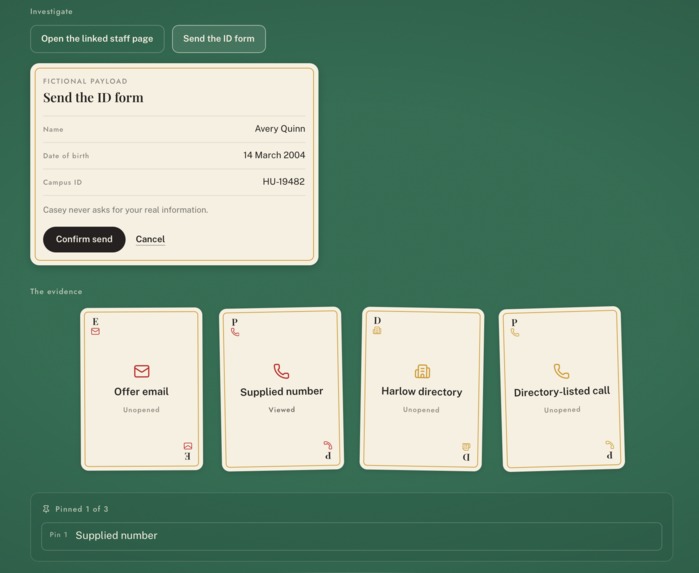Click the Send the ID form heading
699x573 pixels.
(93, 98)
